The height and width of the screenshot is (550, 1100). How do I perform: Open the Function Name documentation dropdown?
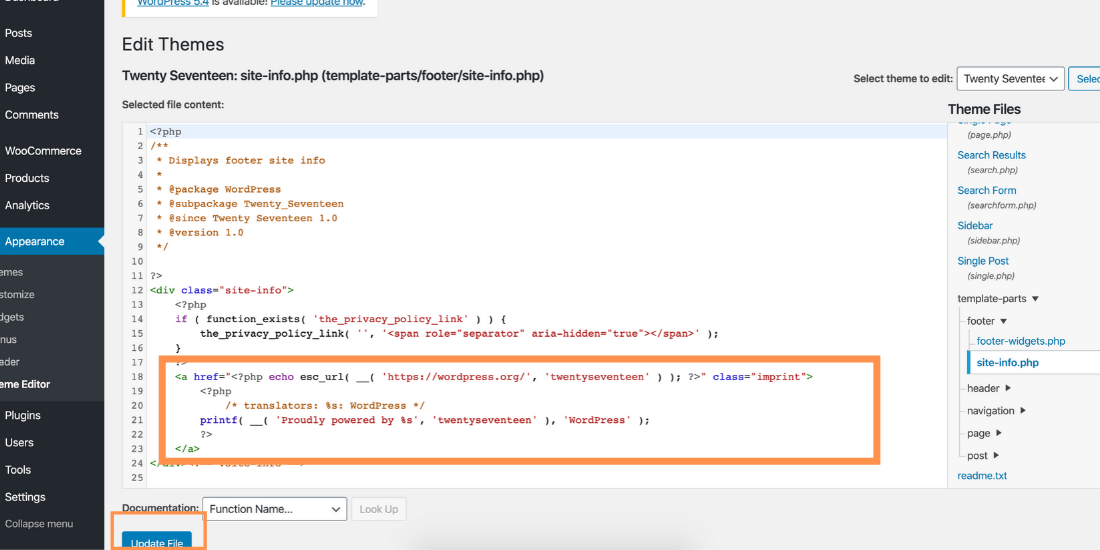click(x=274, y=509)
